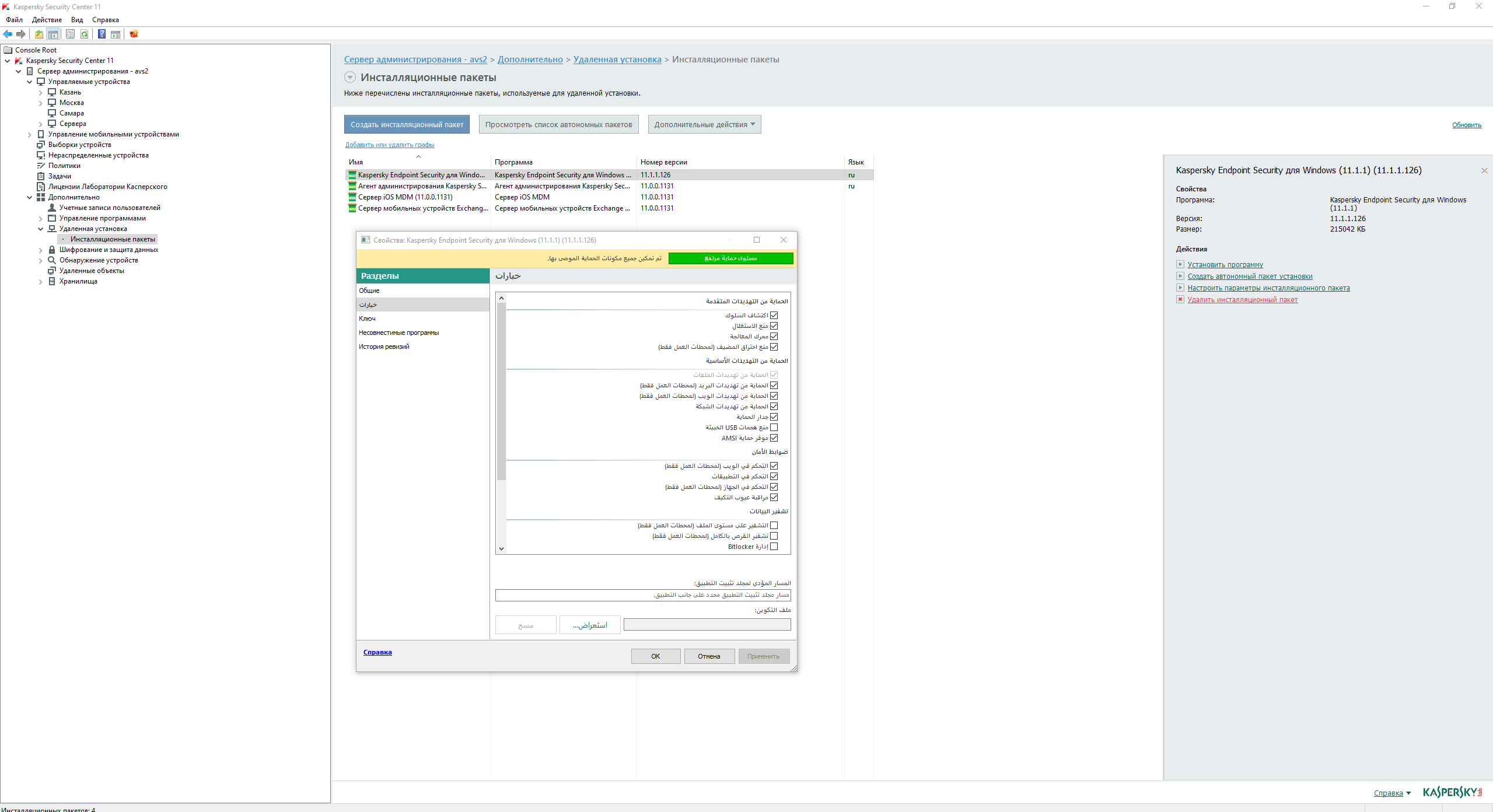The image size is (1493, 812).
Task: Click the Properties toolbar icon
Action: 70,34
